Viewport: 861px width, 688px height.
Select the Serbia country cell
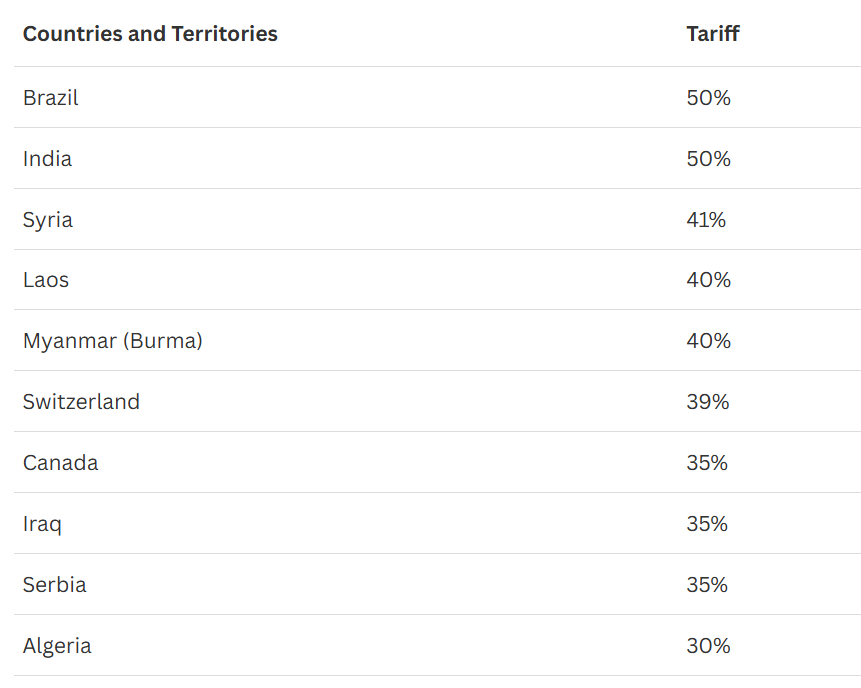click(x=54, y=585)
